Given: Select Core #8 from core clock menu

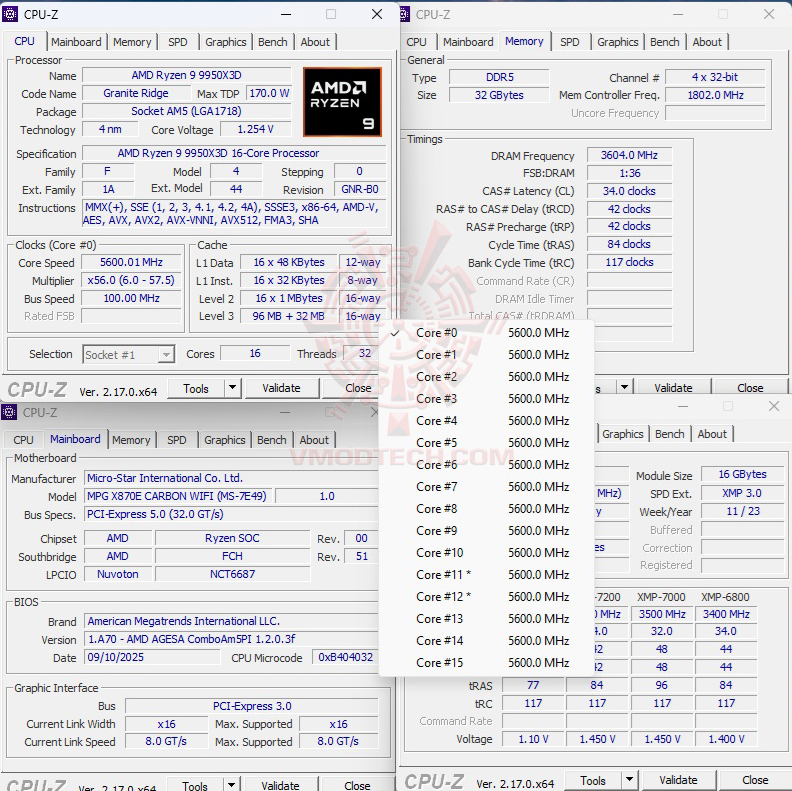Looking at the screenshot, I should point(486,509).
